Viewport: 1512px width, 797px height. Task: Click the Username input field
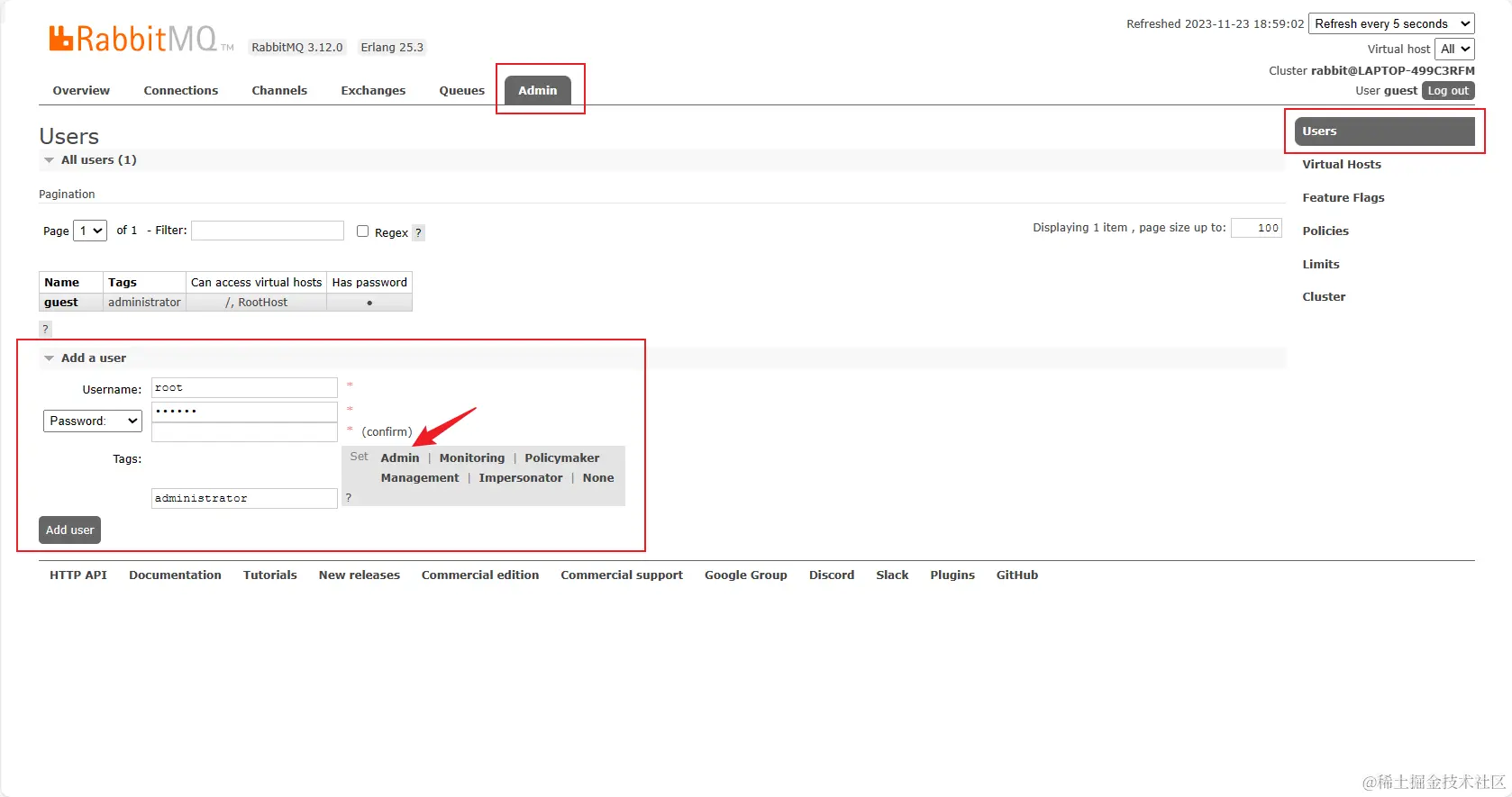coord(244,387)
